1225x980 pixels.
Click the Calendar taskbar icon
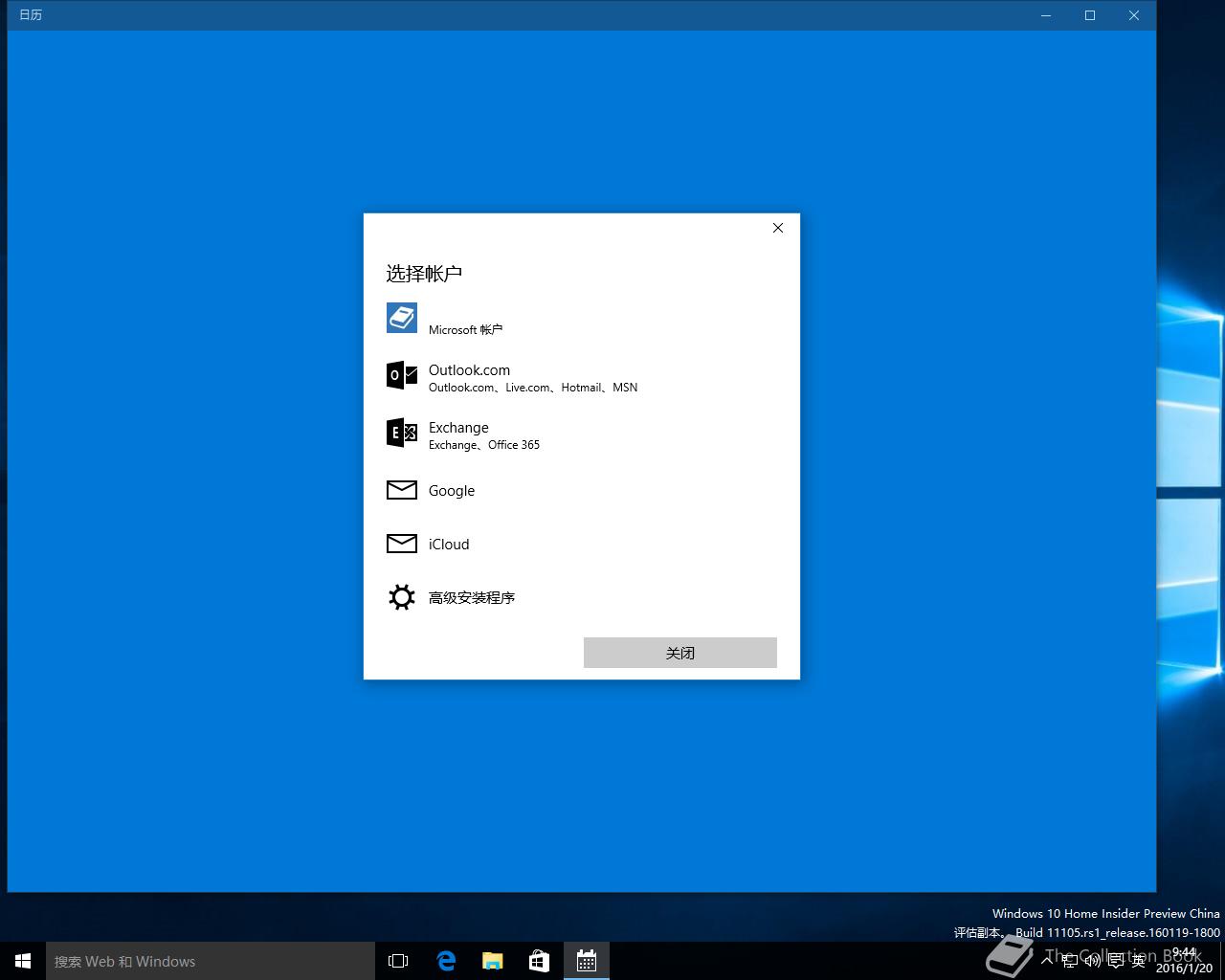click(x=587, y=961)
